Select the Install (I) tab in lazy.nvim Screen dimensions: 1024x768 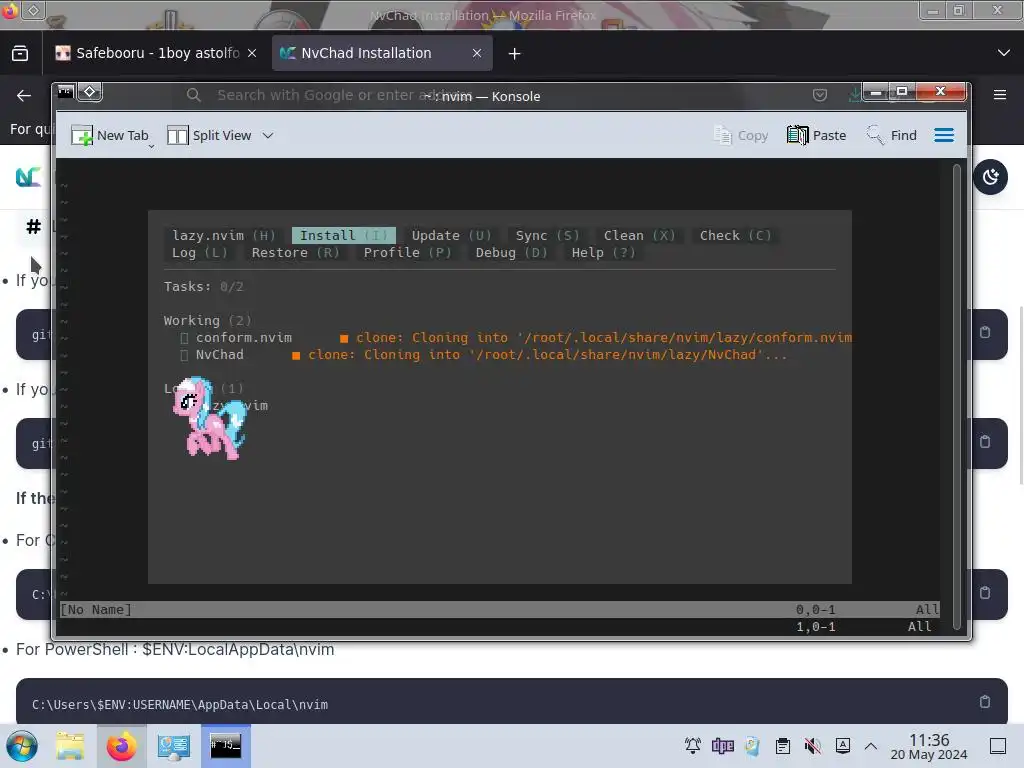point(344,235)
